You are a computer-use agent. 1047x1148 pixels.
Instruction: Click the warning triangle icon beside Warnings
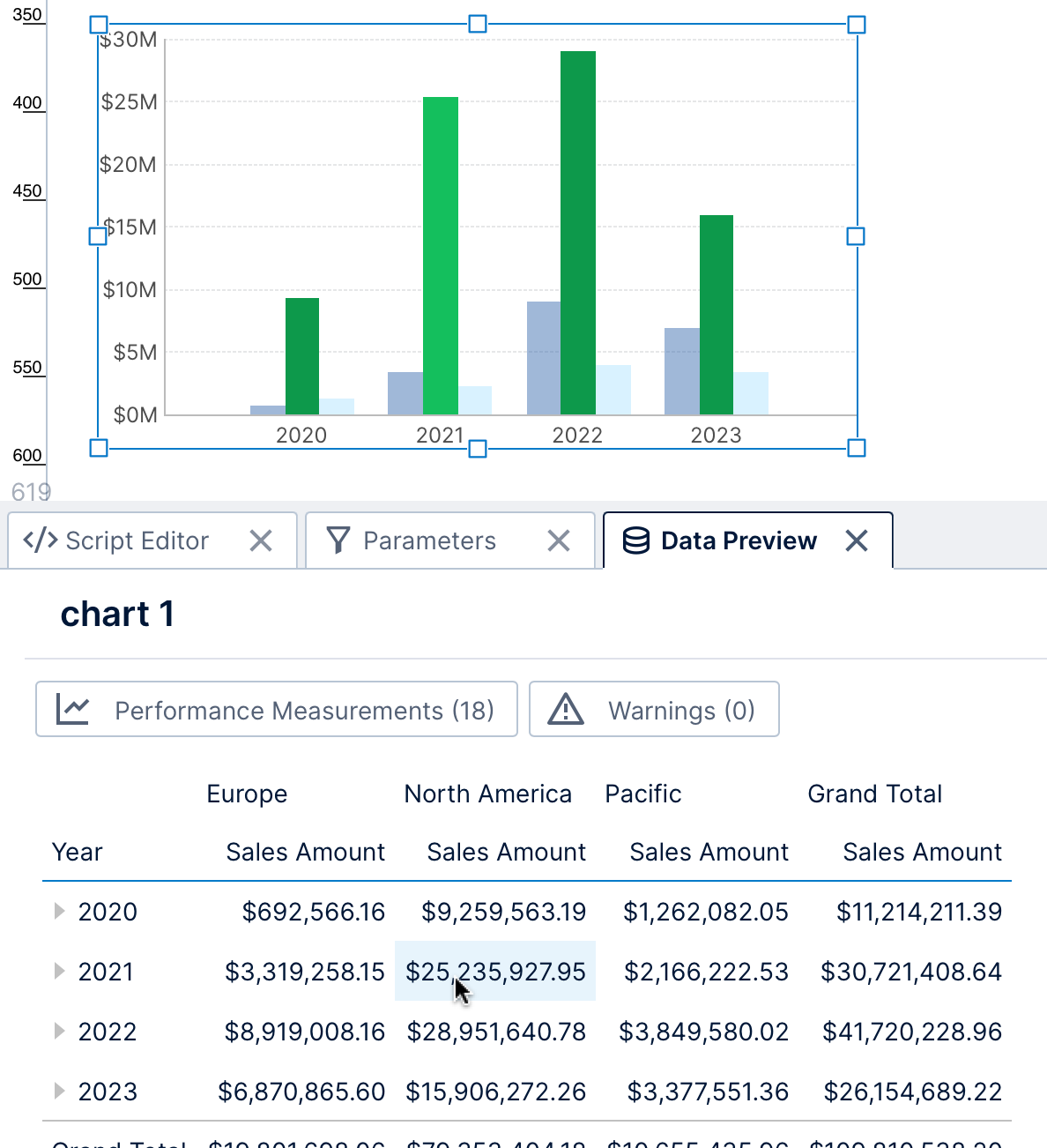pyautogui.click(x=568, y=709)
